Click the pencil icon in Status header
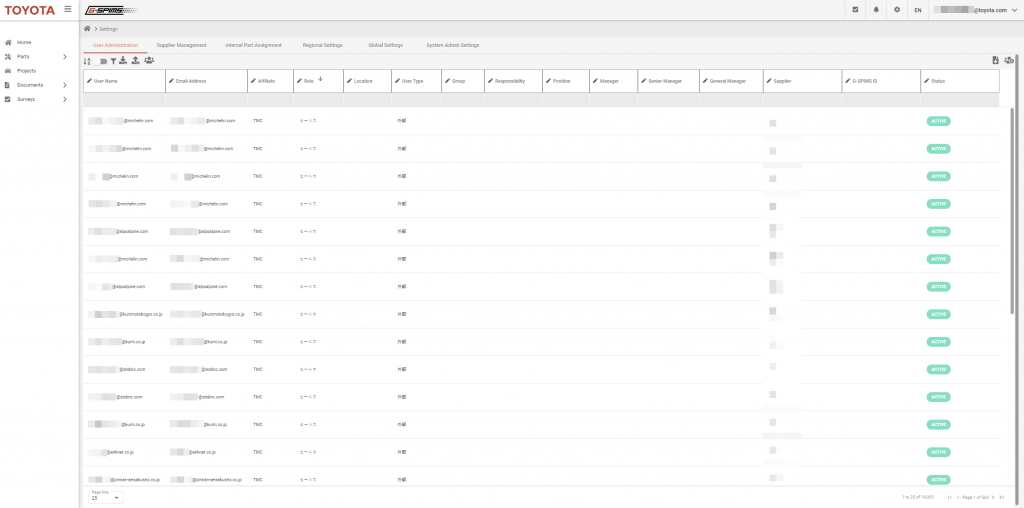Viewport: 1024px width, 508px height. (x=927, y=81)
